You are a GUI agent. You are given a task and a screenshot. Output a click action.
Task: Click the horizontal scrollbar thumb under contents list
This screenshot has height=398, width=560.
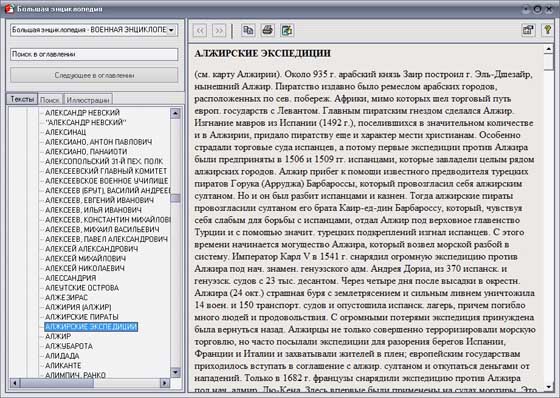57,383
